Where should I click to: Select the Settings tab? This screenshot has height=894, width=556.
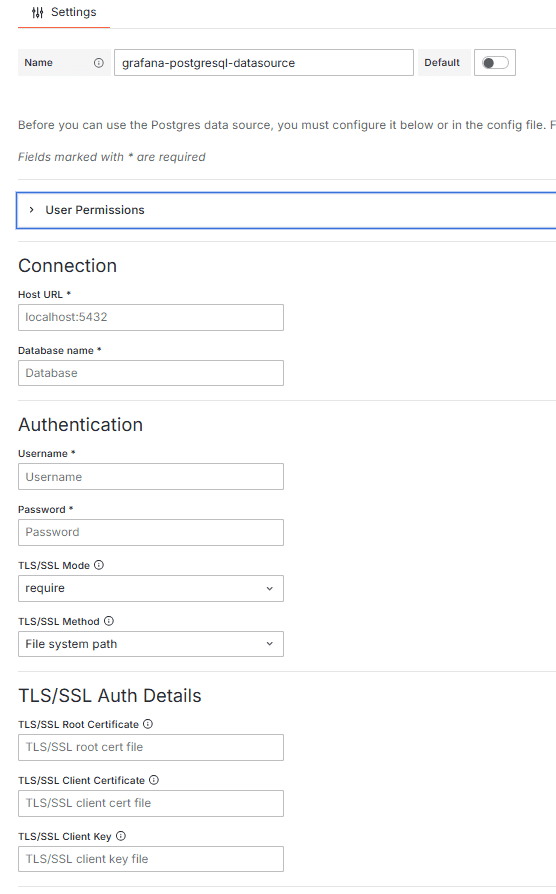point(64,13)
